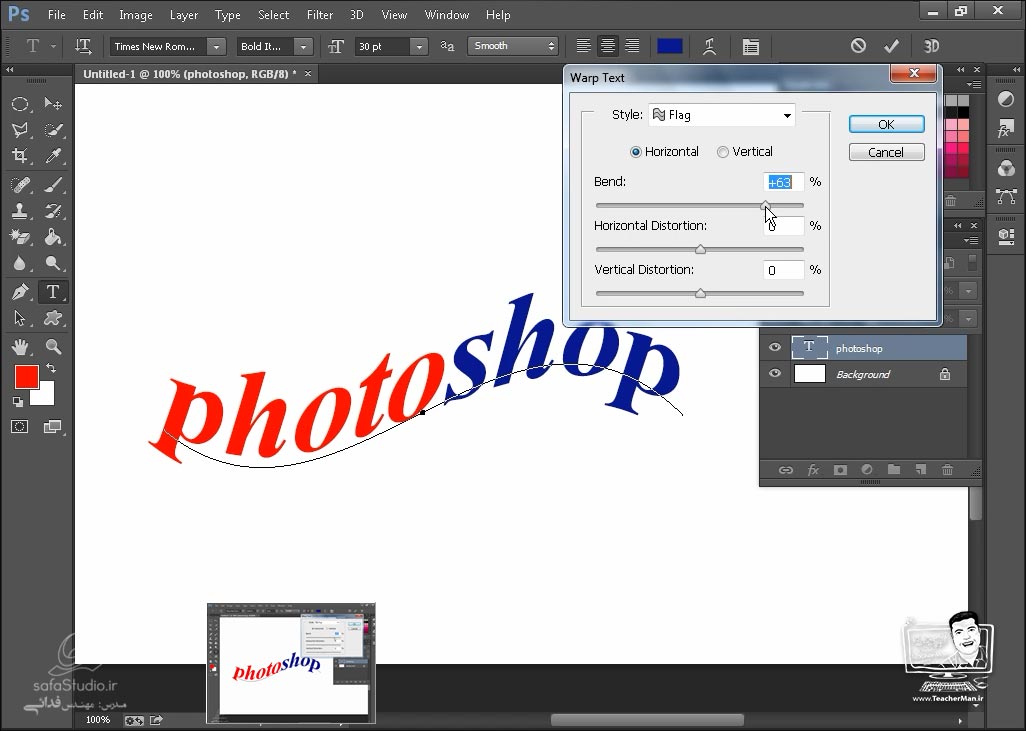
Task: Select the Zoom tool
Action: pyautogui.click(x=53, y=347)
